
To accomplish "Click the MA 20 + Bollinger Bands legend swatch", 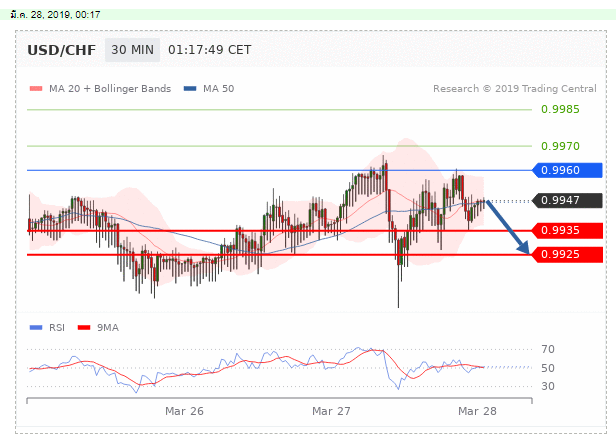I will tap(36, 89).
